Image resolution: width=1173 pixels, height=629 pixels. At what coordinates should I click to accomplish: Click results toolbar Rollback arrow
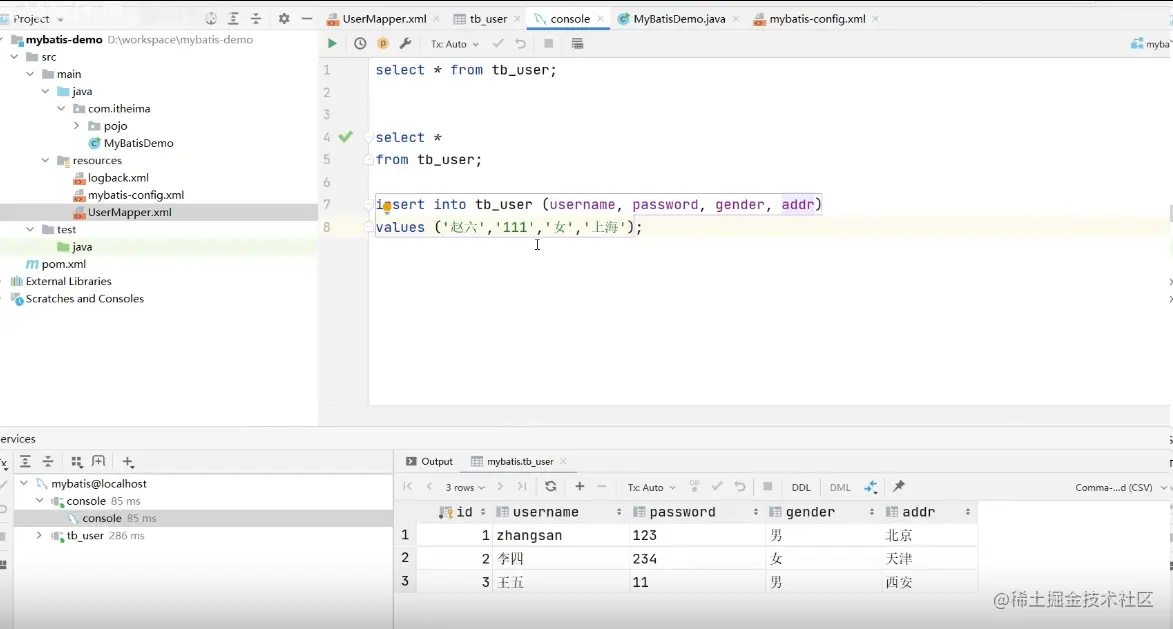coord(739,486)
